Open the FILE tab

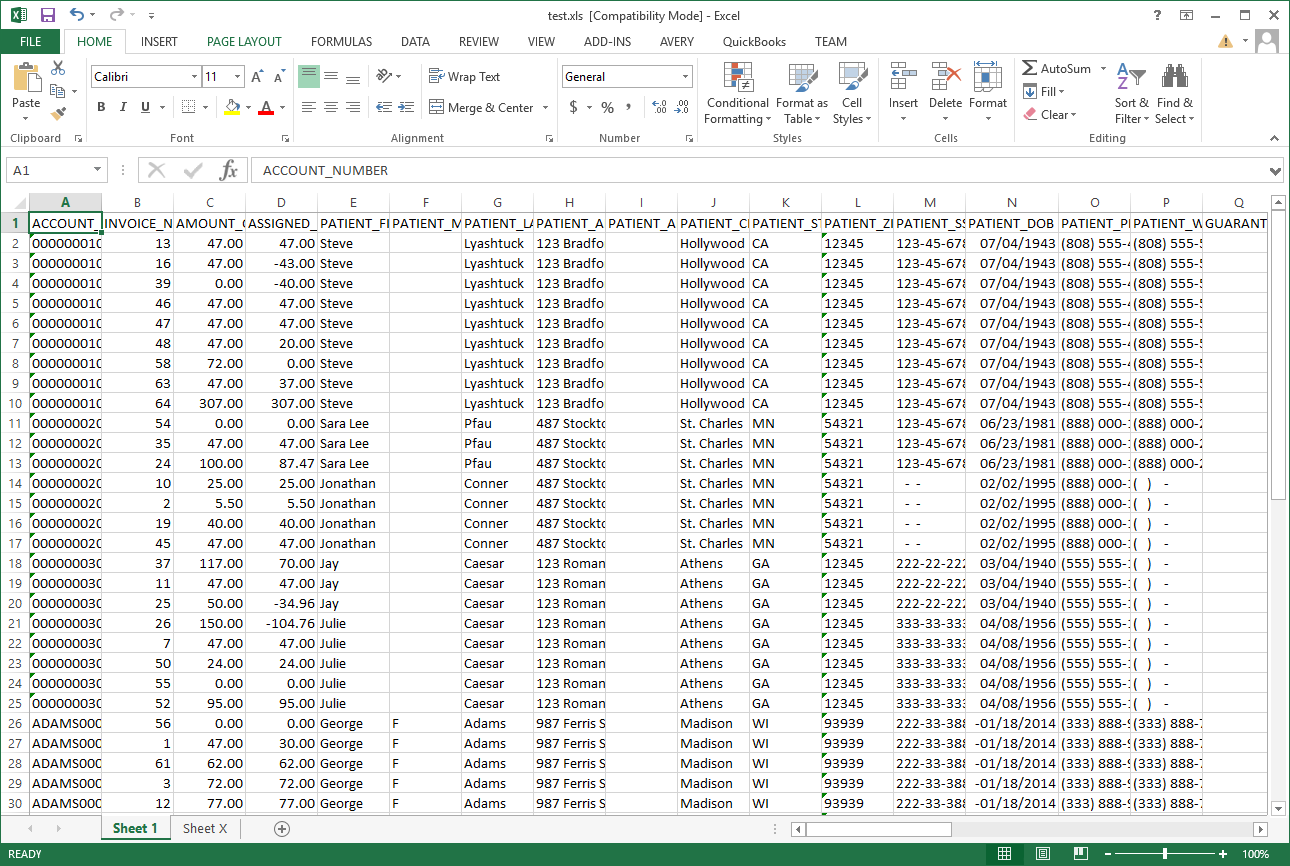(x=31, y=42)
